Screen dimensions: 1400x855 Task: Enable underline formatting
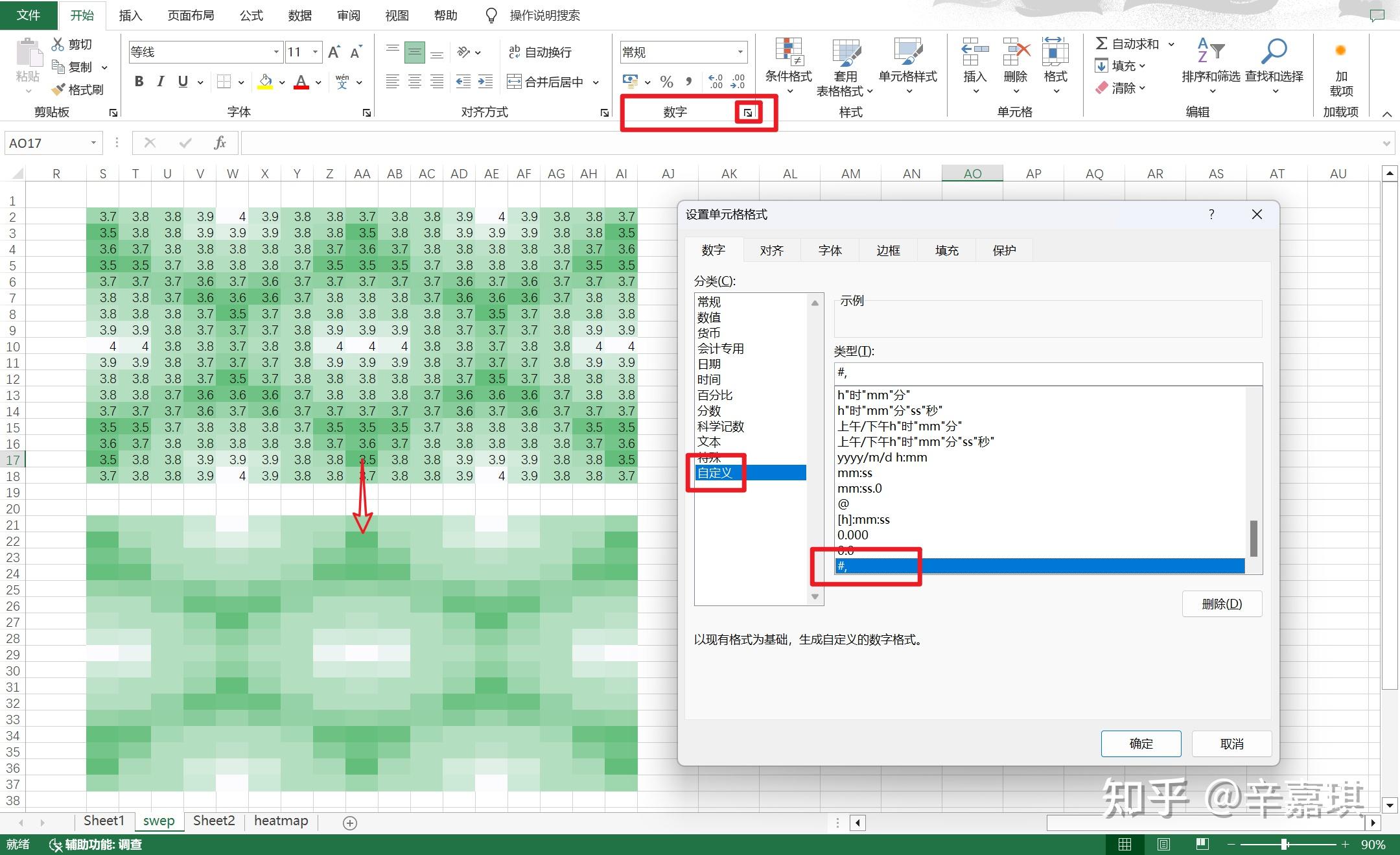pyautogui.click(x=182, y=82)
